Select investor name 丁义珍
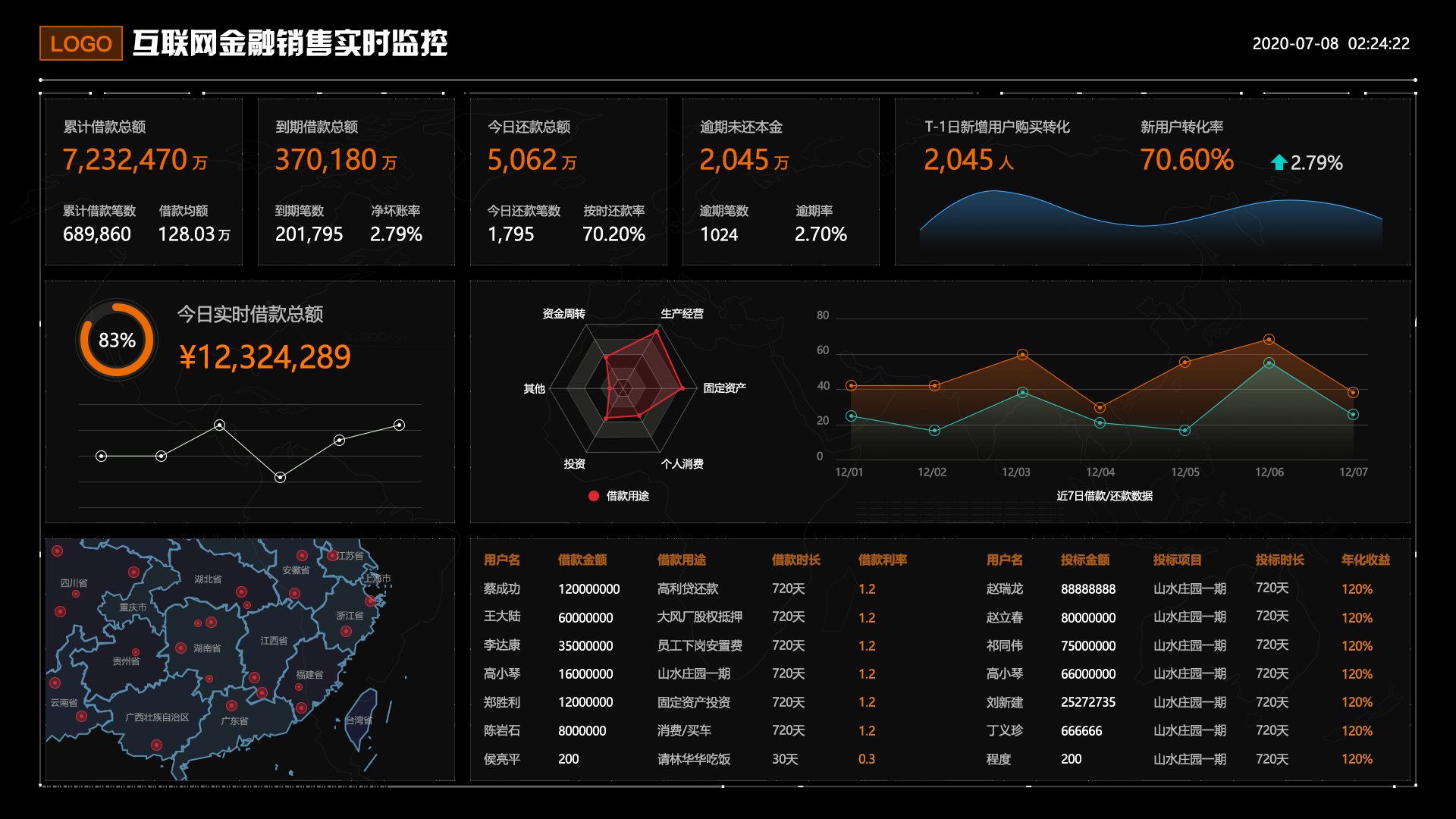This screenshot has width=1456, height=819. pyautogui.click(x=1005, y=731)
